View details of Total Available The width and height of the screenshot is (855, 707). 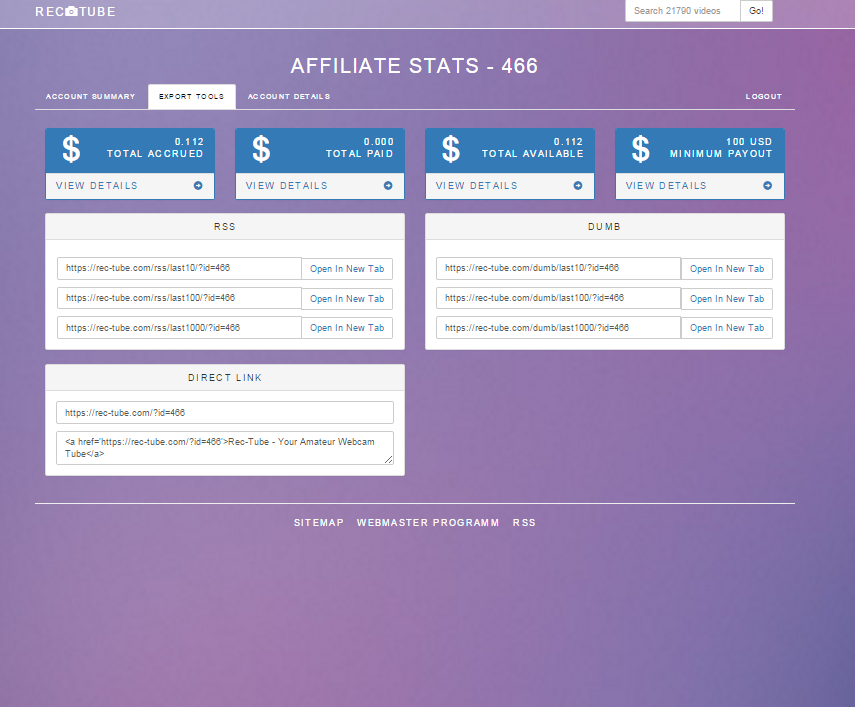click(x=509, y=186)
